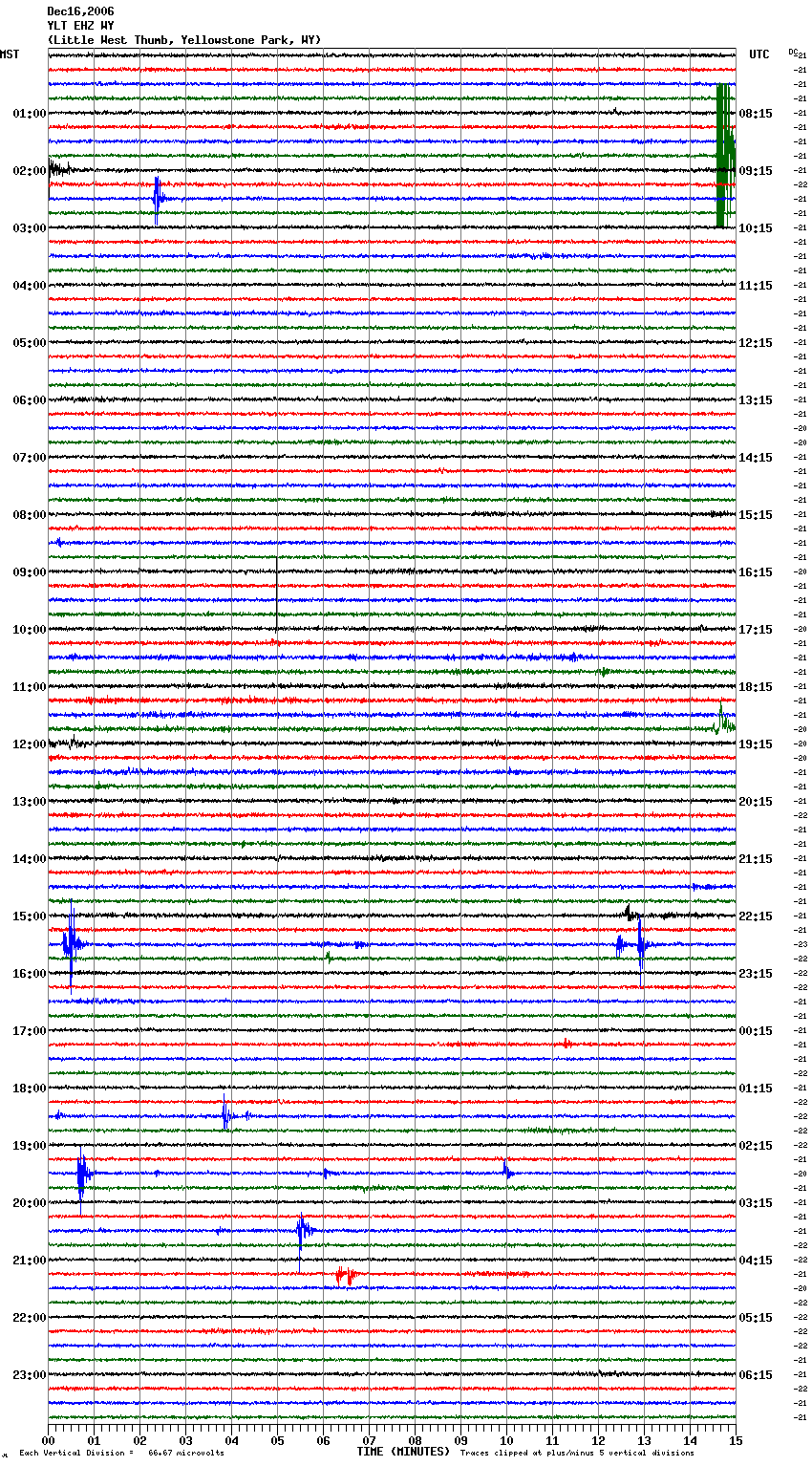Viewport: 812px width, 1466px height.
Task: Click the 19:15 UTC time label
Action: tap(756, 744)
